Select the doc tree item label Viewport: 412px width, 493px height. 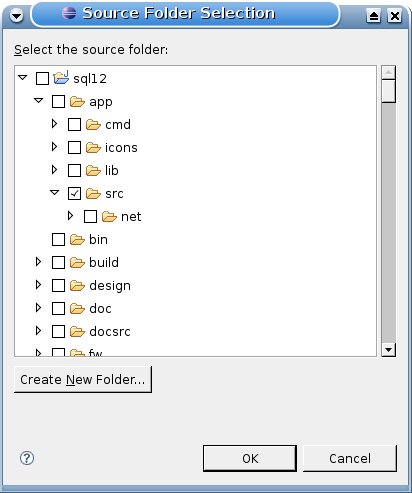coord(100,309)
